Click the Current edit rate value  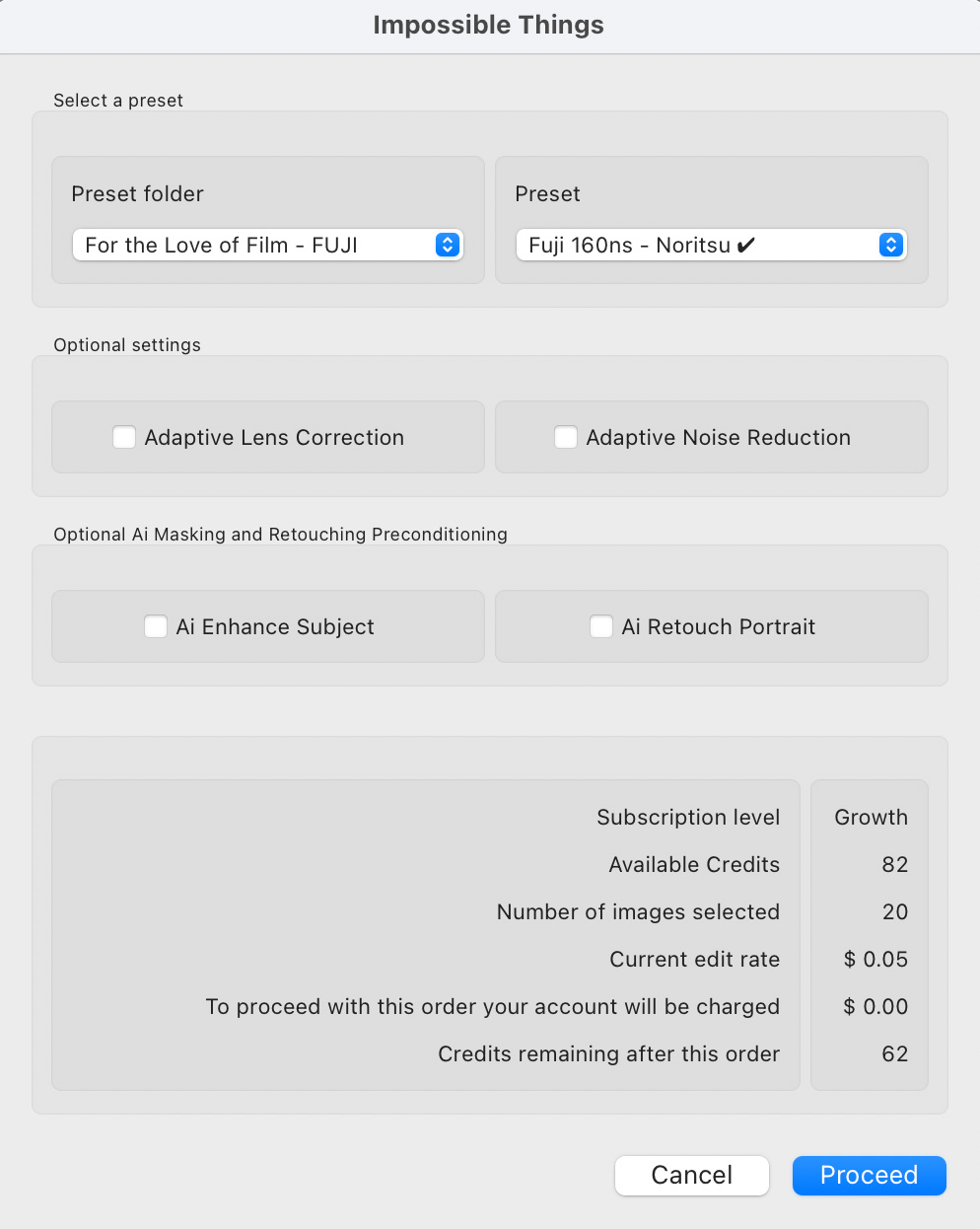click(875, 959)
